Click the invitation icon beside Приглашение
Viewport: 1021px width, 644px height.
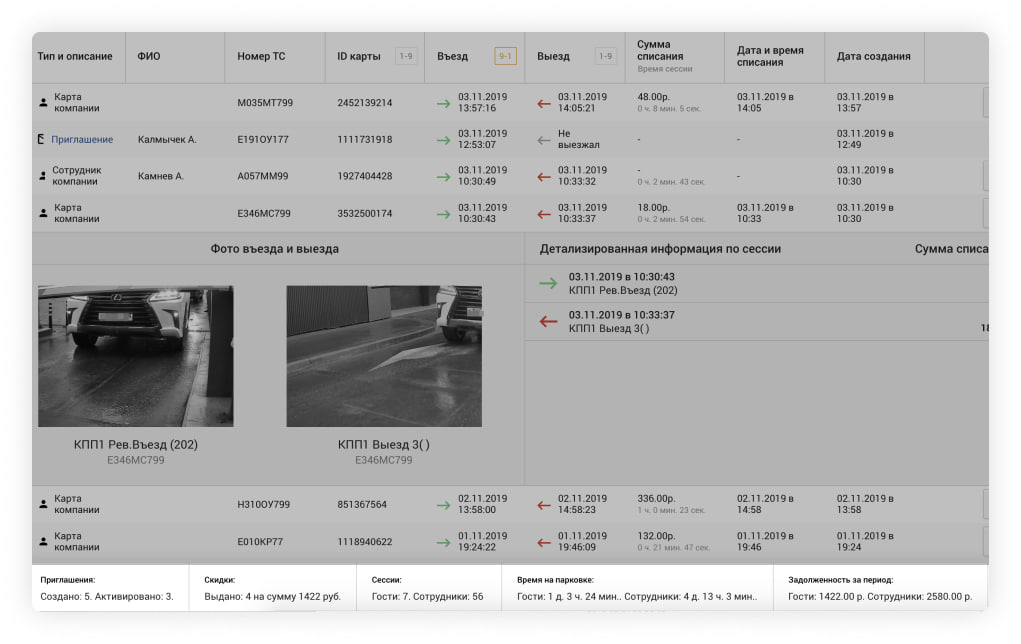[41, 140]
